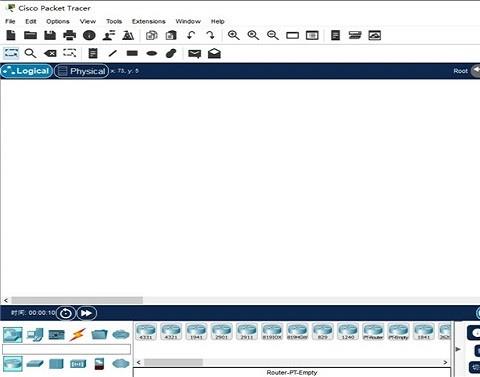480x377 pixels.
Task: Click the Undo arrow icon
Action: coord(191,35)
